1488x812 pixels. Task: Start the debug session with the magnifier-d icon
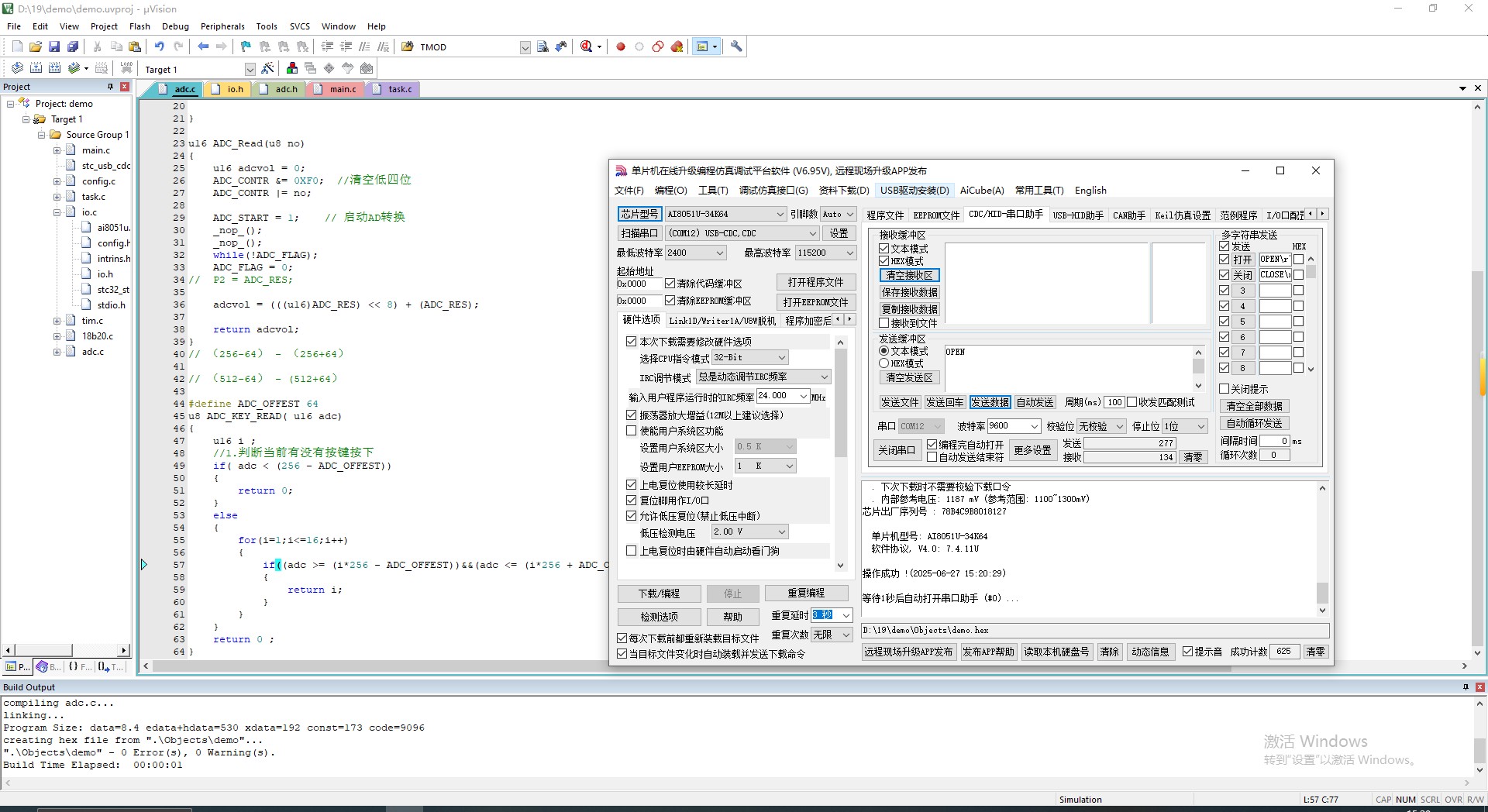click(x=587, y=46)
